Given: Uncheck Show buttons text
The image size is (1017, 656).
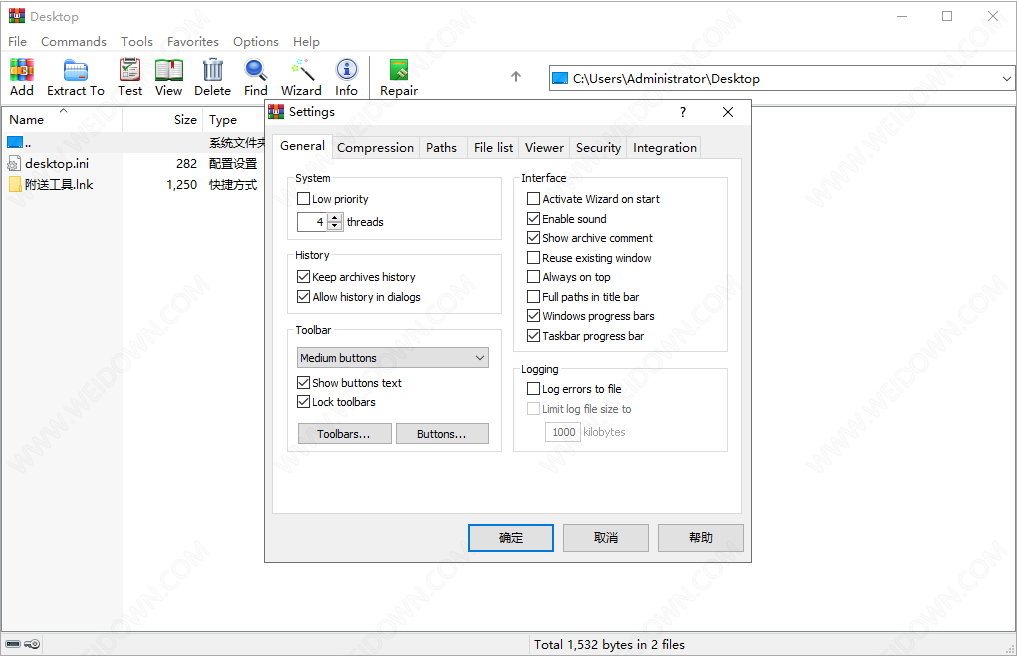Looking at the screenshot, I should tap(303, 382).
